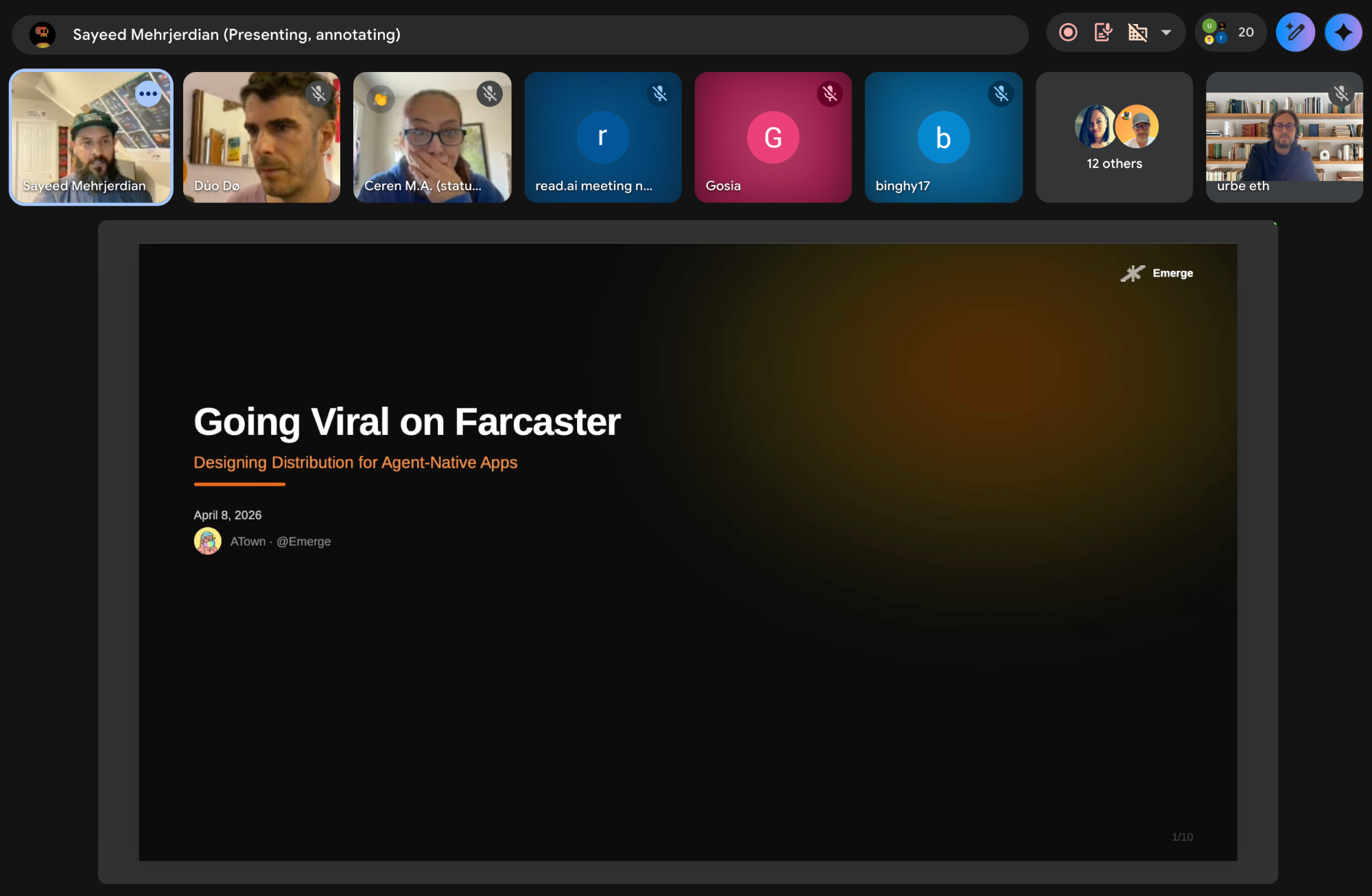The image size is (1372, 896).
Task: Click muted mic icon on urbe eth tile
Action: click(x=1341, y=93)
